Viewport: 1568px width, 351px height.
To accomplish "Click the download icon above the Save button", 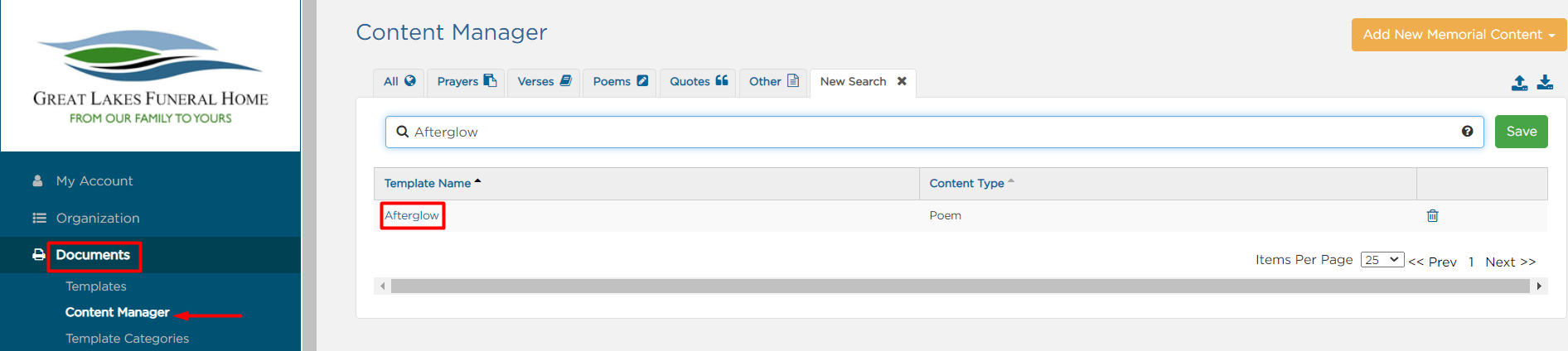I will click(1545, 82).
